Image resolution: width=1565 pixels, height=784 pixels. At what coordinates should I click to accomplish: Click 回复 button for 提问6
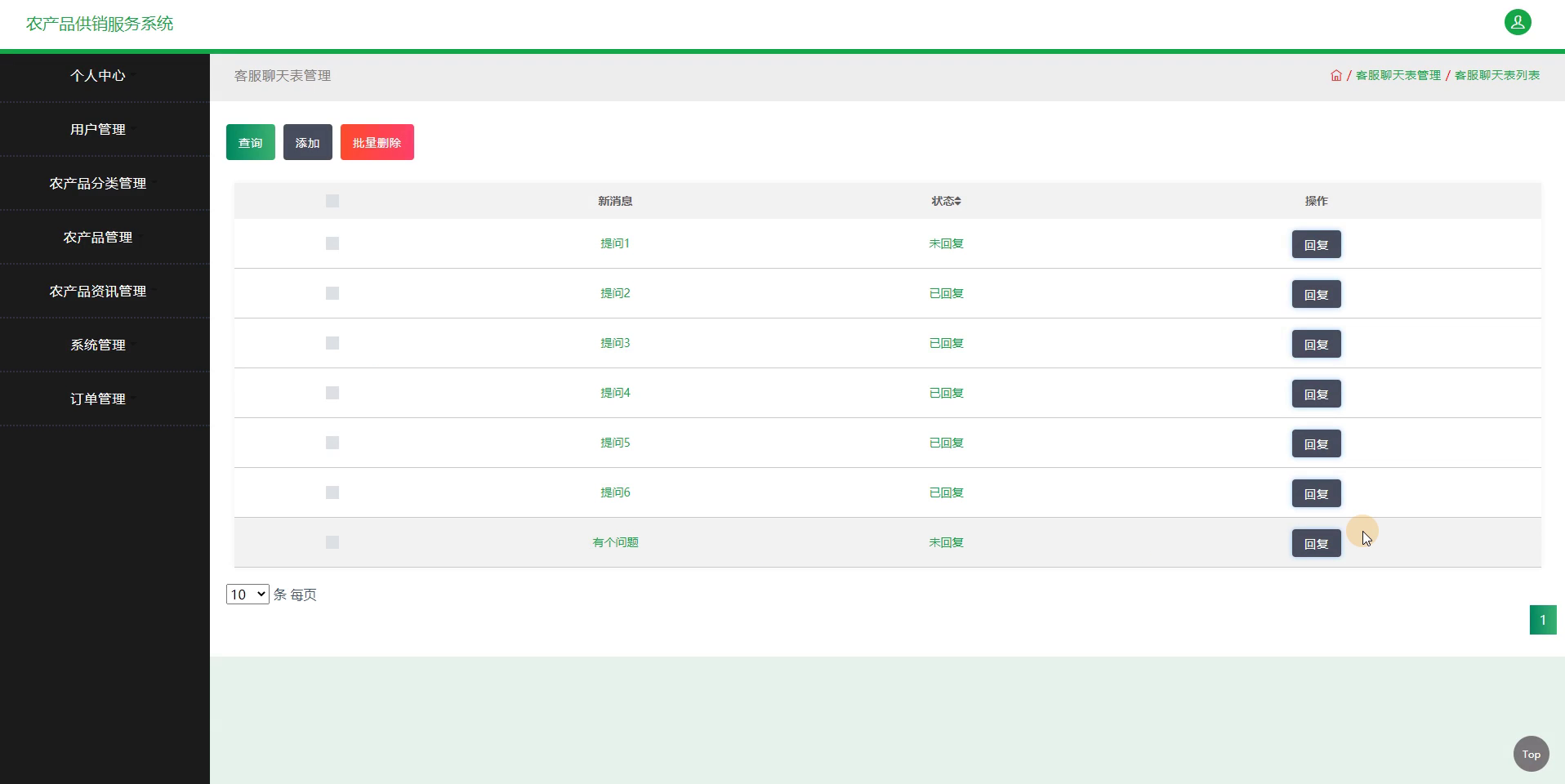[1317, 493]
